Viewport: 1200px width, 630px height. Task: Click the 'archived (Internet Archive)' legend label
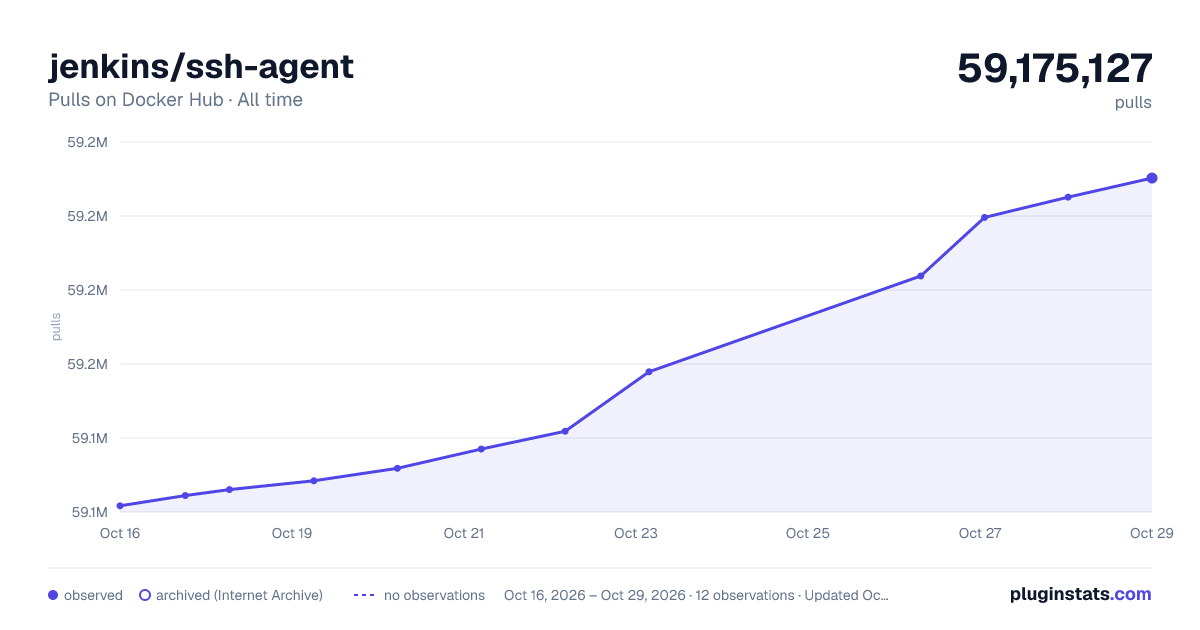point(239,595)
